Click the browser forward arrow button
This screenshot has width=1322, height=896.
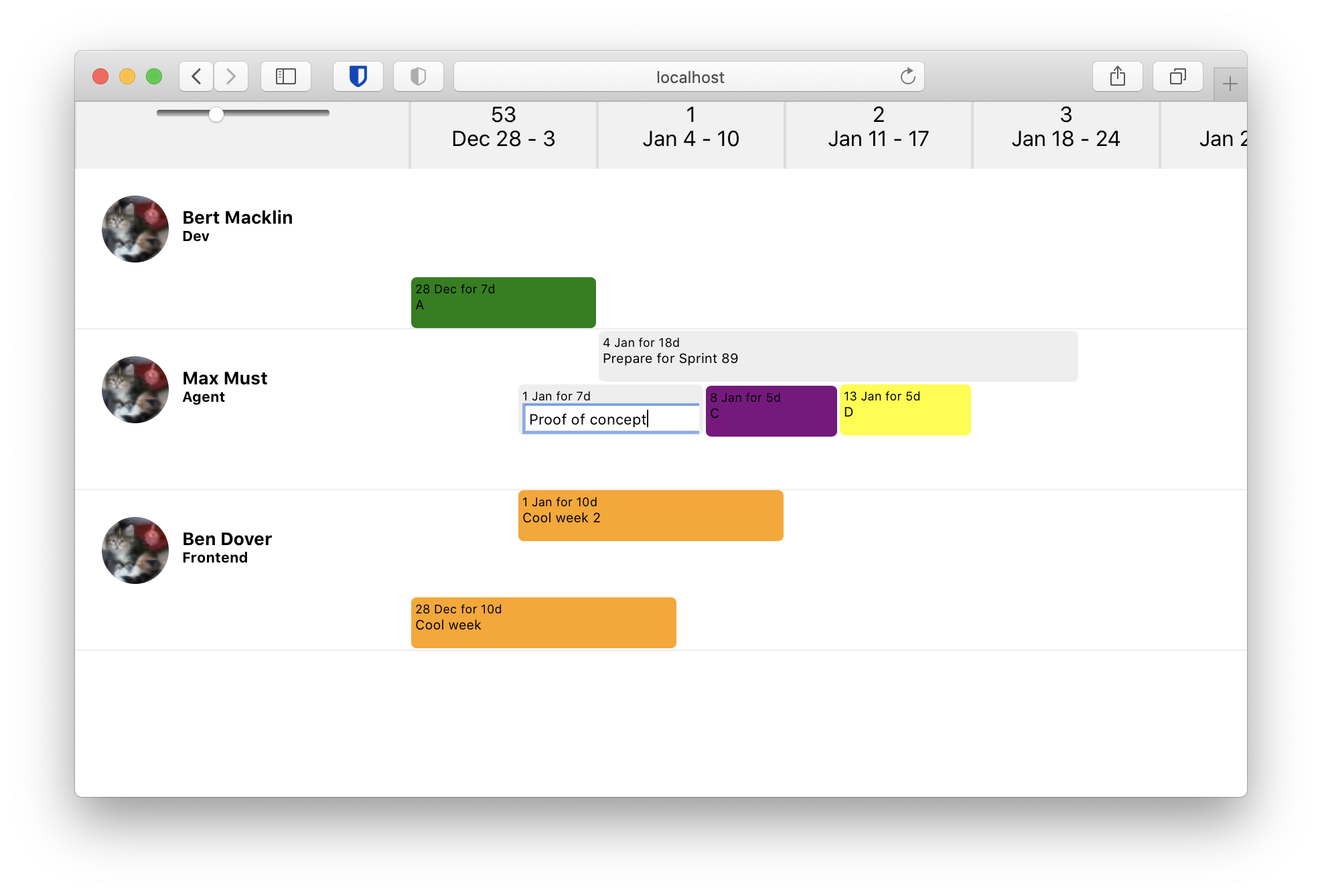pyautogui.click(x=231, y=76)
